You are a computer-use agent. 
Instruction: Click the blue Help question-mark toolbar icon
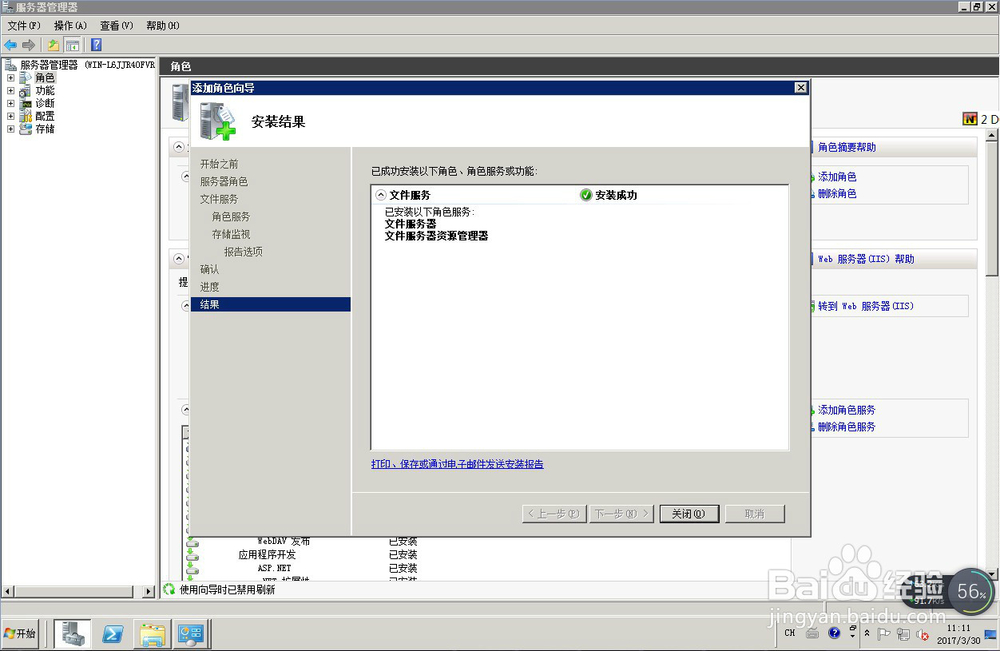[x=96, y=44]
